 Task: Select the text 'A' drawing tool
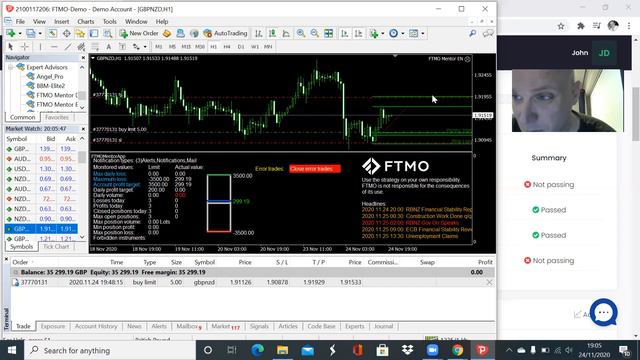pos(109,47)
